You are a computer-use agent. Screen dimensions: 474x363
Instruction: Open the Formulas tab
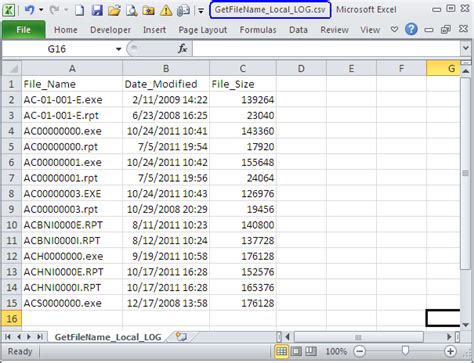coord(258,30)
